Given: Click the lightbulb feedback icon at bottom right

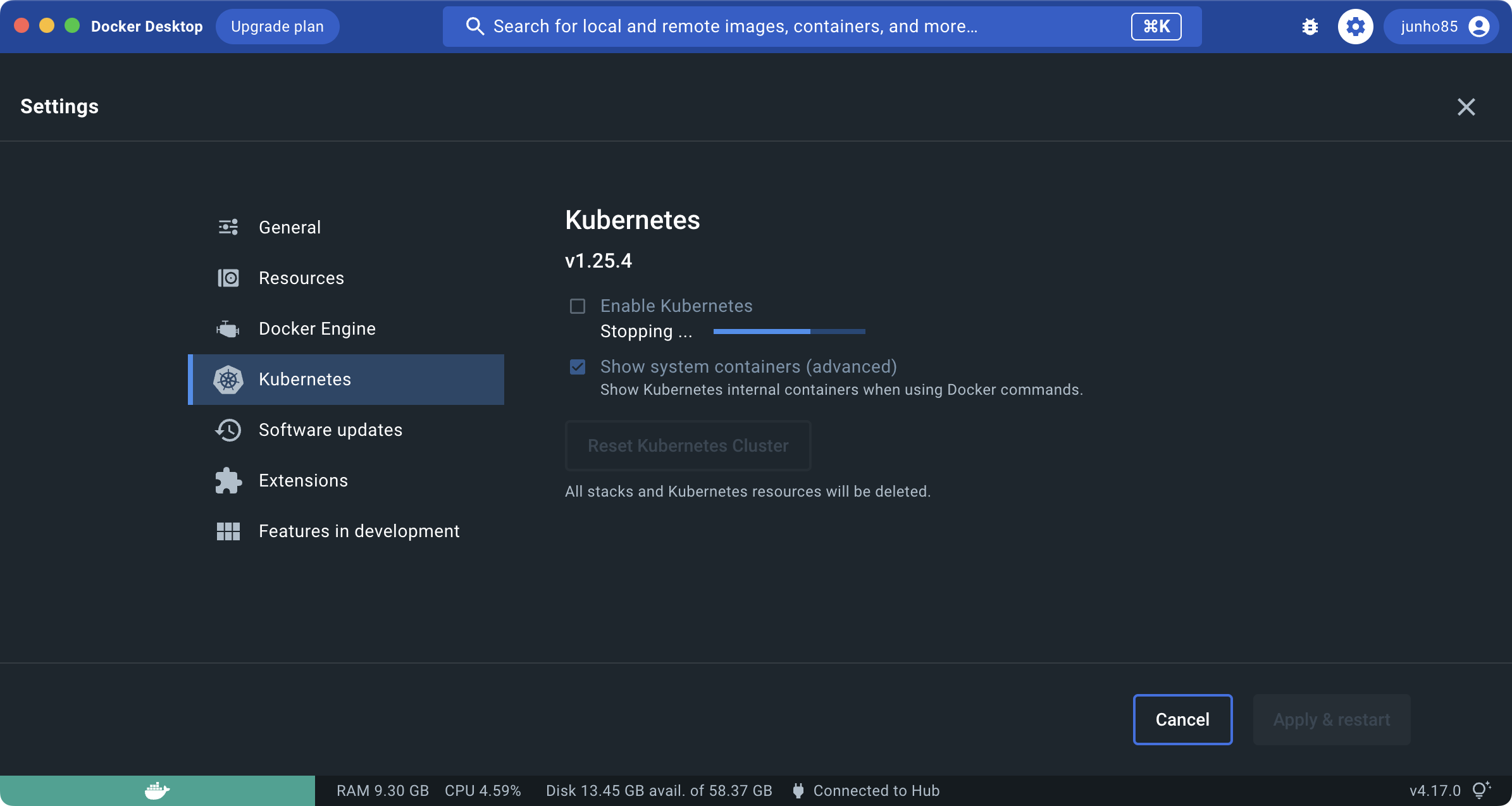Looking at the screenshot, I should [1480, 790].
